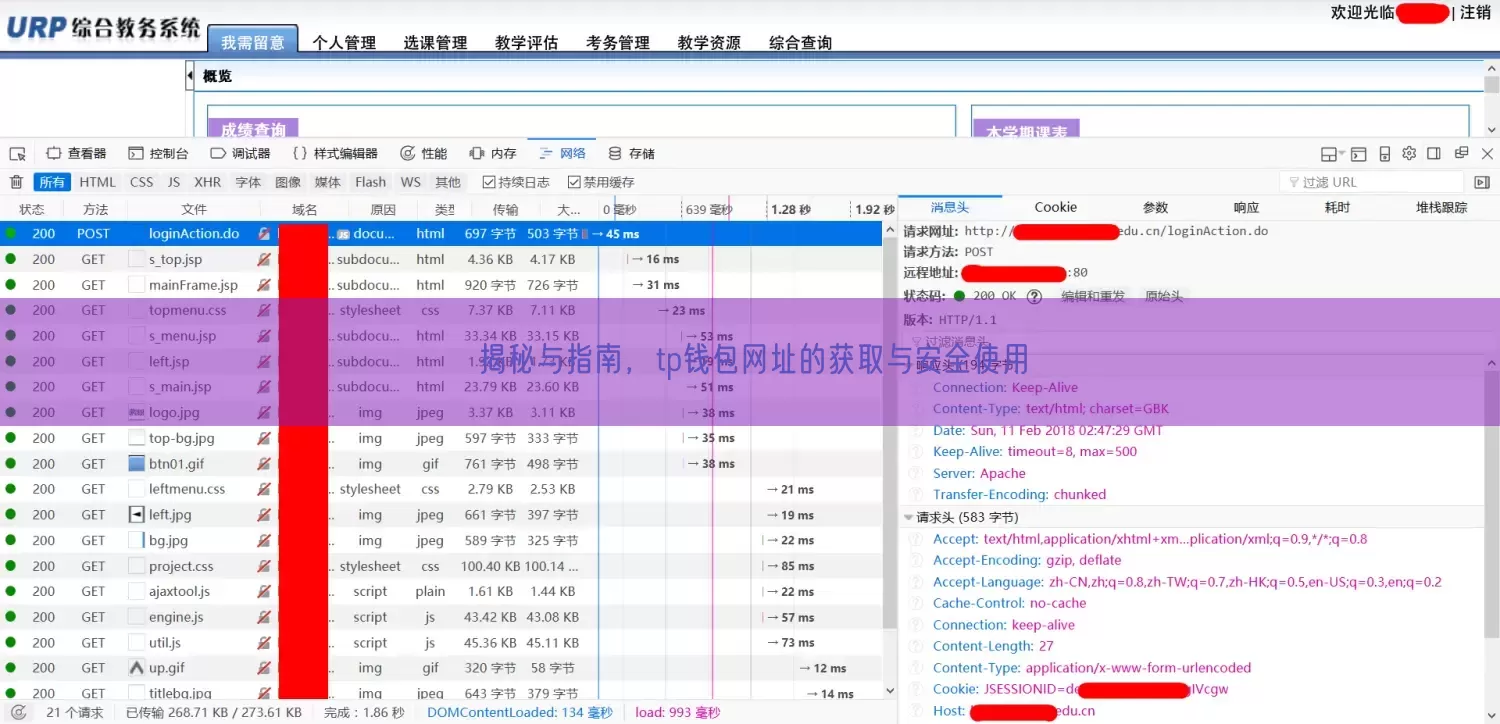Click the 编辑和重发 button
The image size is (1500, 724).
tap(1093, 297)
